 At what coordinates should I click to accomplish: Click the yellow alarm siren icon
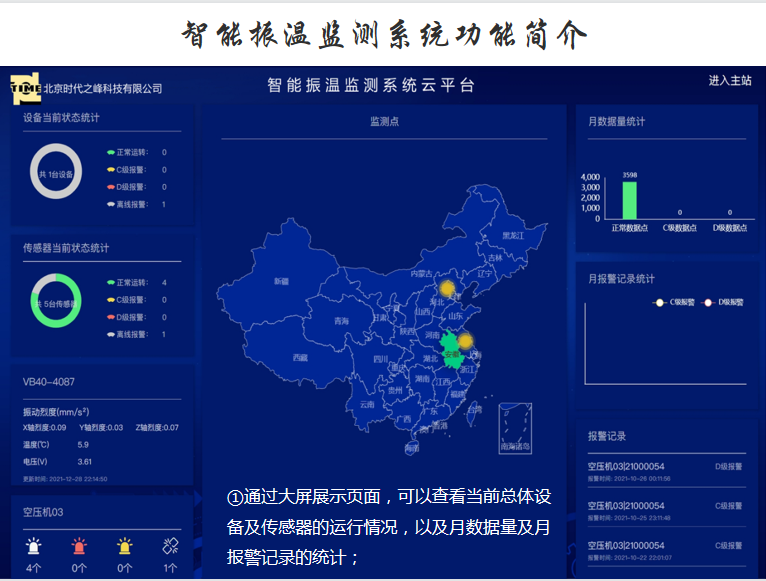coord(125,546)
